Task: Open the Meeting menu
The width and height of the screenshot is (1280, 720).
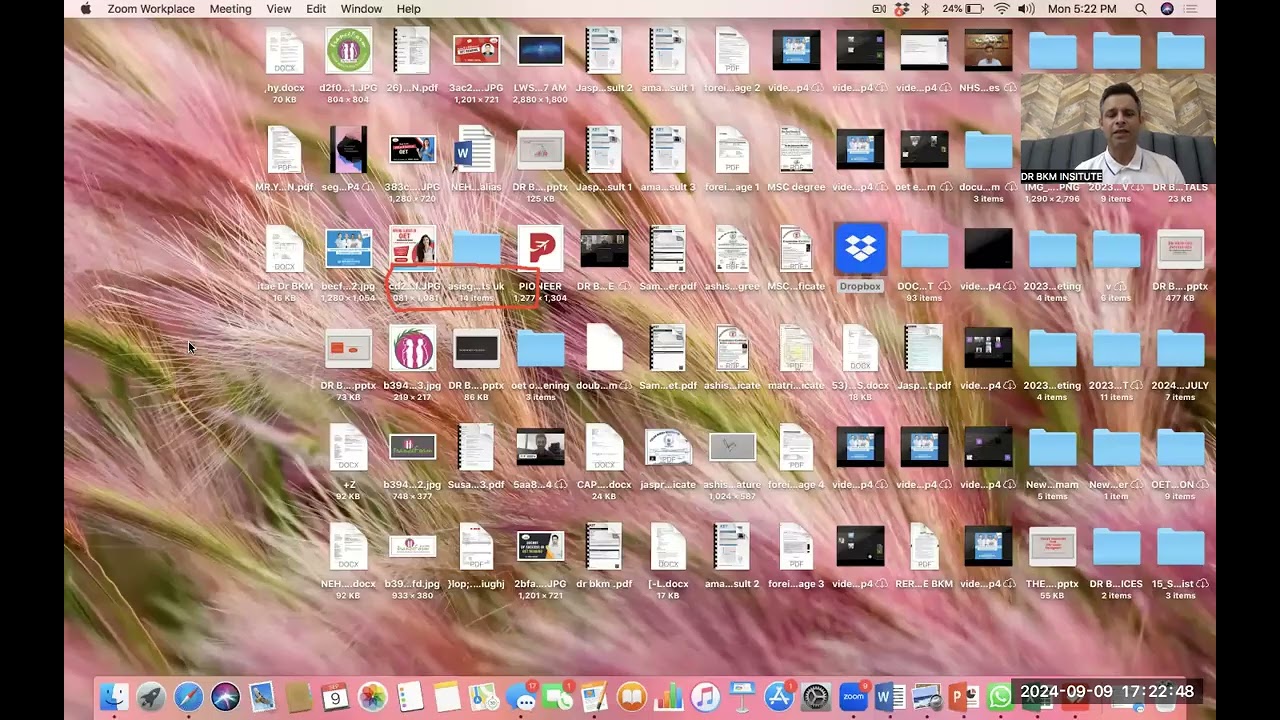Action: pyautogui.click(x=231, y=9)
